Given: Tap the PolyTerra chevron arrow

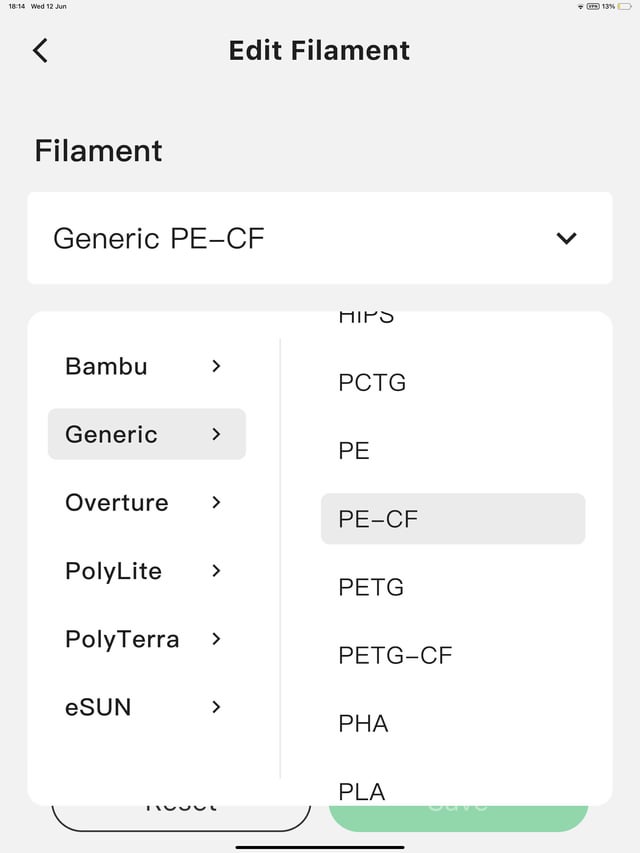Looking at the screenshot, I should coord(216,639).
